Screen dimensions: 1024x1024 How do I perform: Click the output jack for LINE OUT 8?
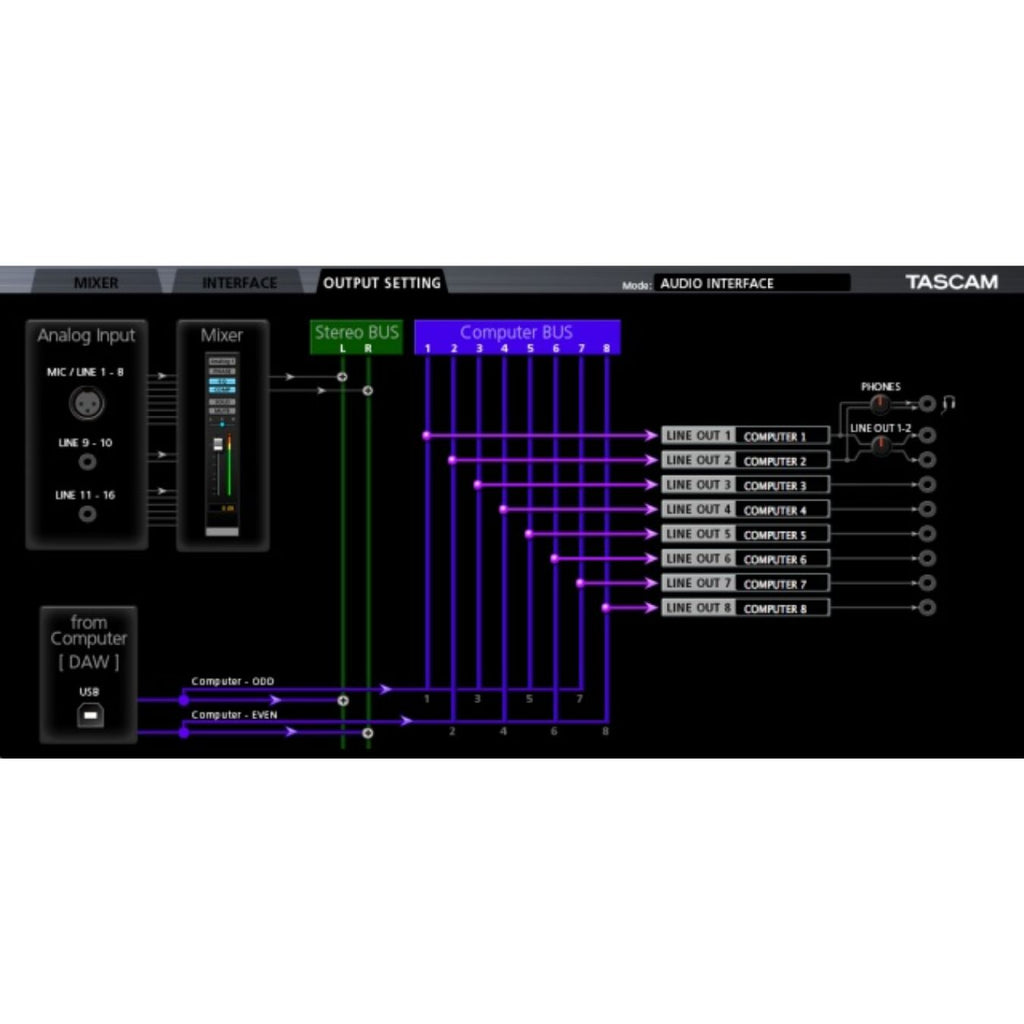click(927, 608)
